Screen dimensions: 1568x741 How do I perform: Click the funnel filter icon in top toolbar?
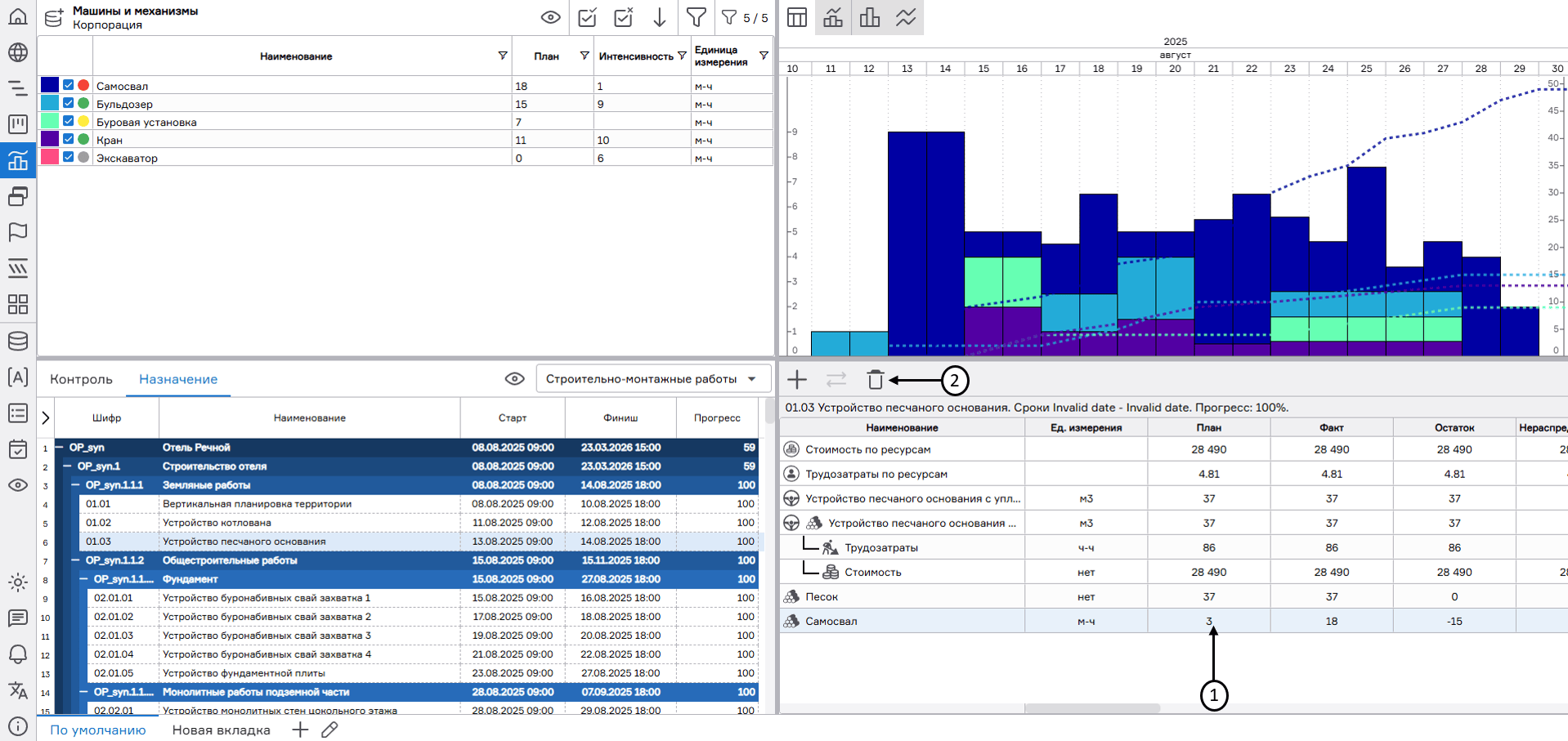[x=696, y=17]
